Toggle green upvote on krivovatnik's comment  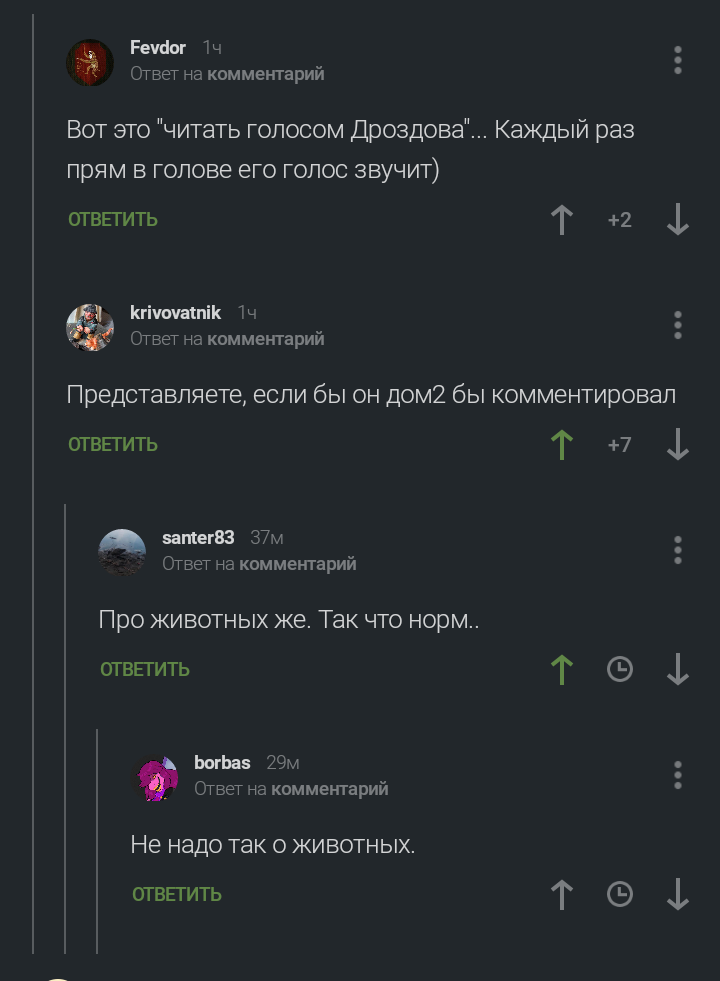click(x=562, y=445)
